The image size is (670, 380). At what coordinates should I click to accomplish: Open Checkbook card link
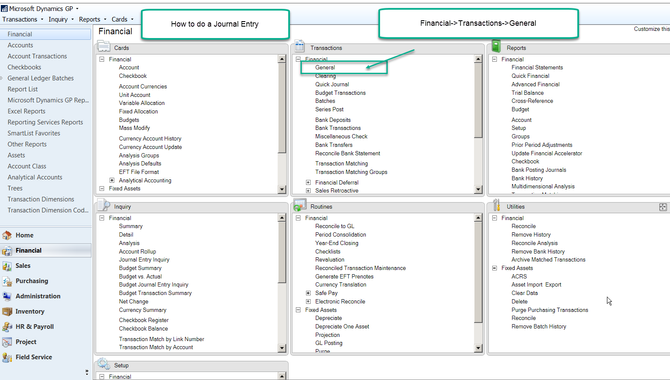coord(133,76)
